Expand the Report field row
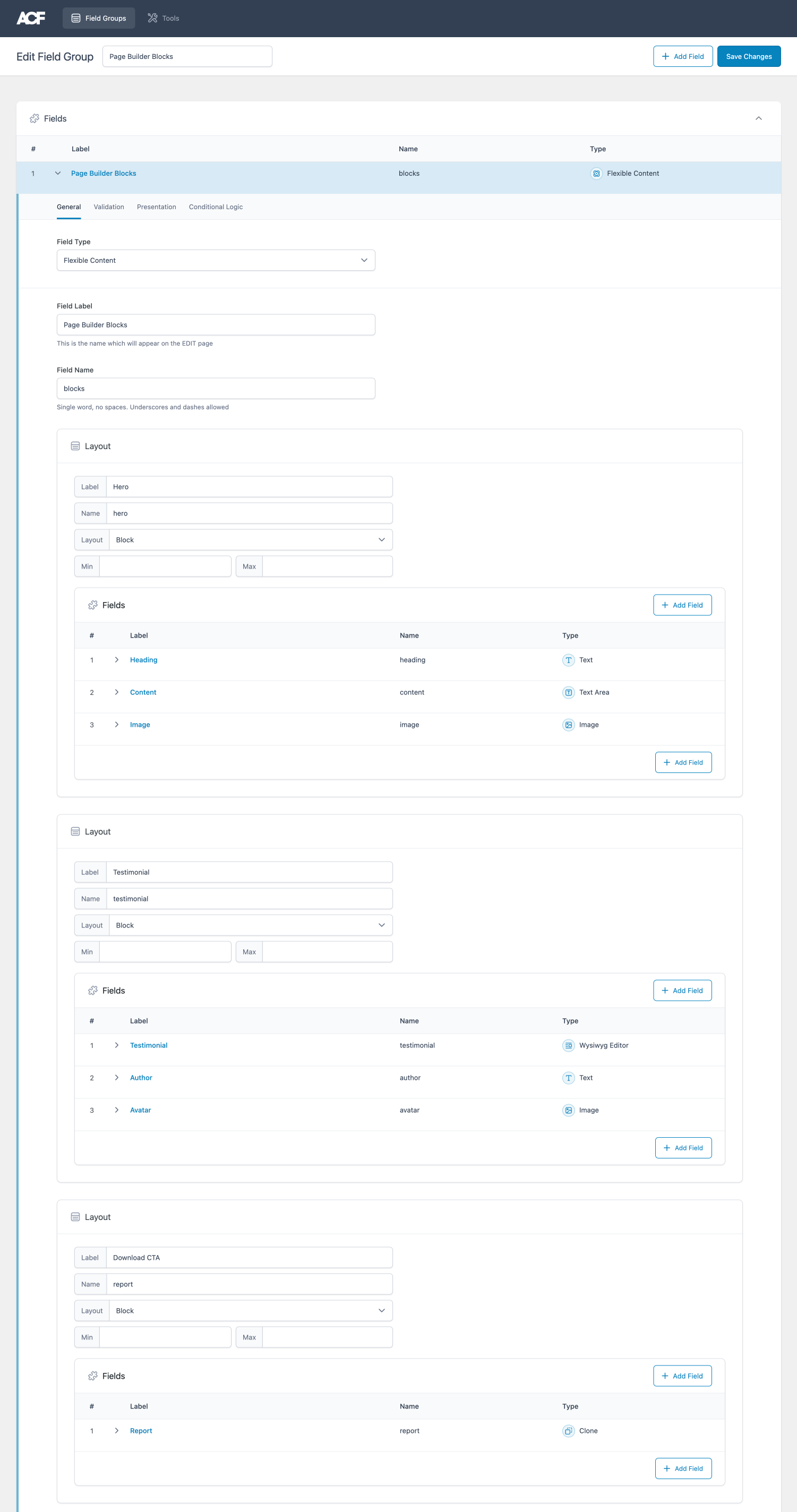 (x=117, y=1430)
